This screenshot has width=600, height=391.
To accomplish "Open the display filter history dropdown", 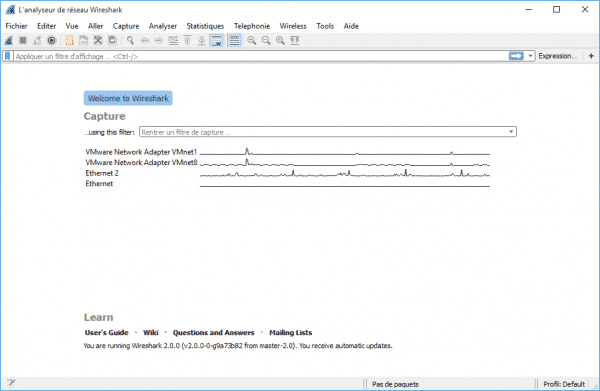I will pos(530,56).
